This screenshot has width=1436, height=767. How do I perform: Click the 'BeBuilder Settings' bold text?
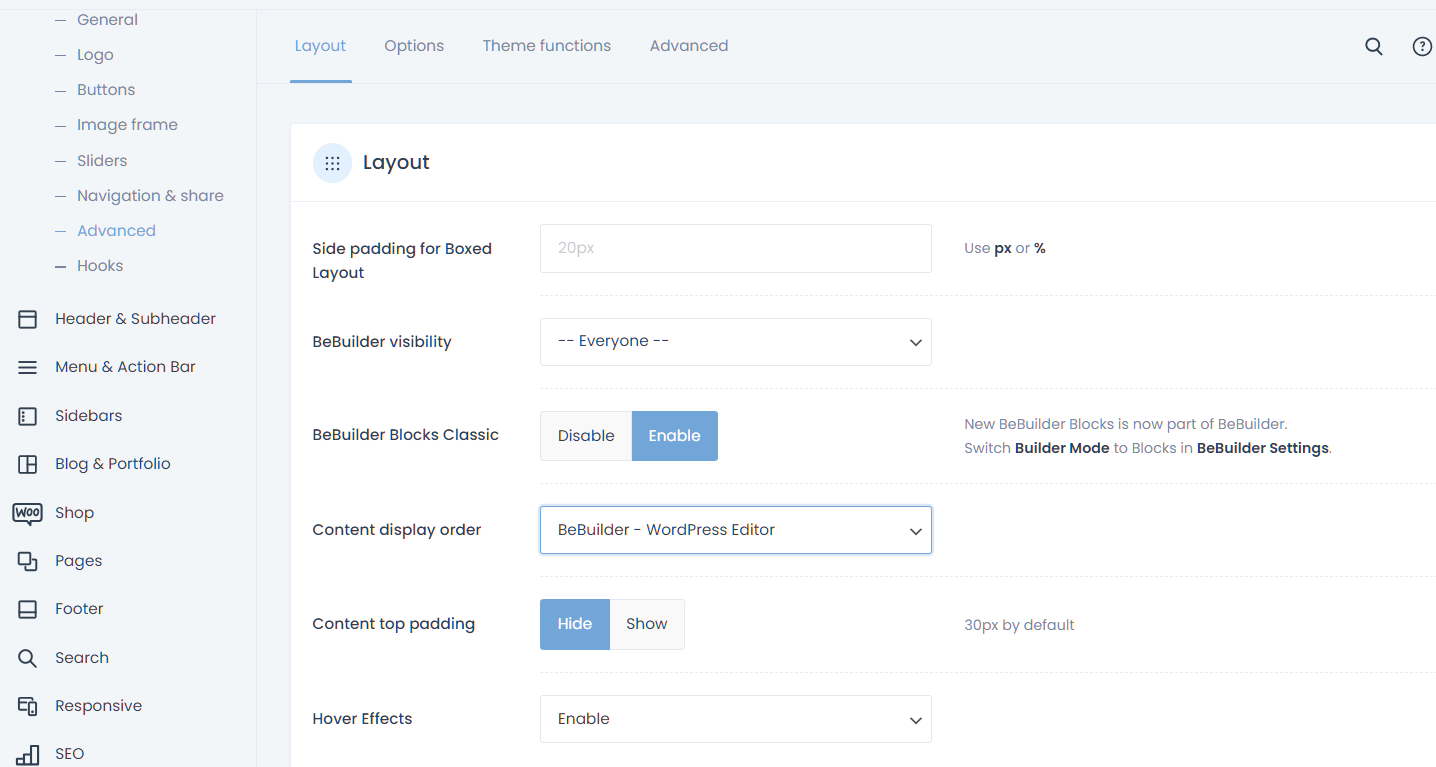click(1263, 448)
